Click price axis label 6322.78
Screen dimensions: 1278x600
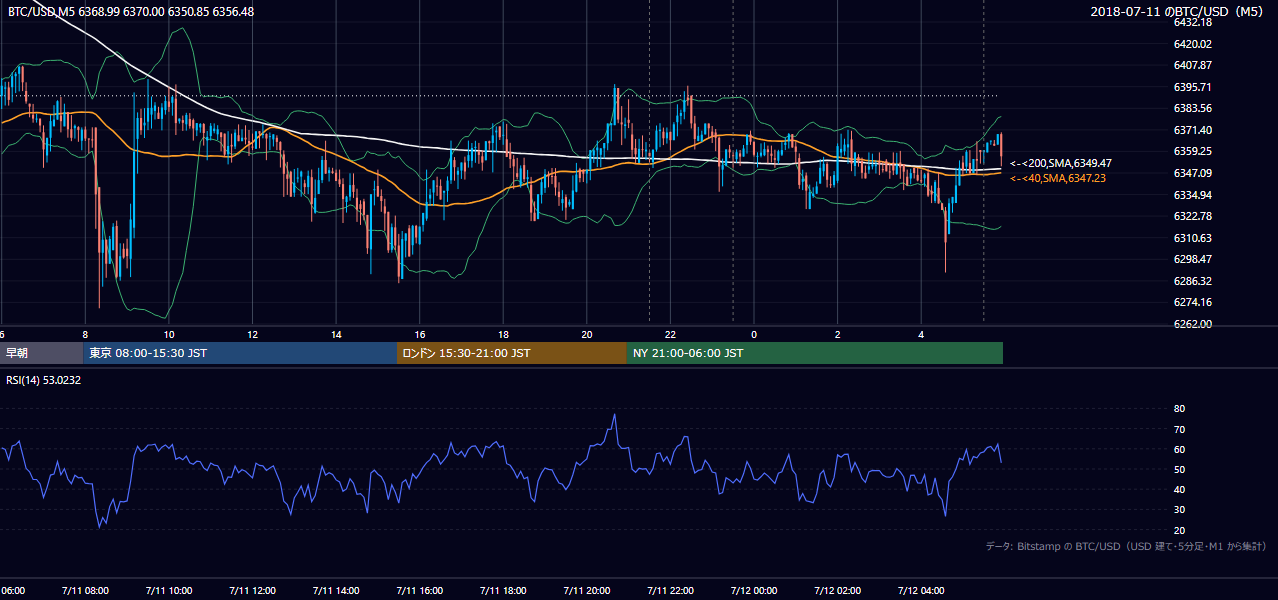1193,216
